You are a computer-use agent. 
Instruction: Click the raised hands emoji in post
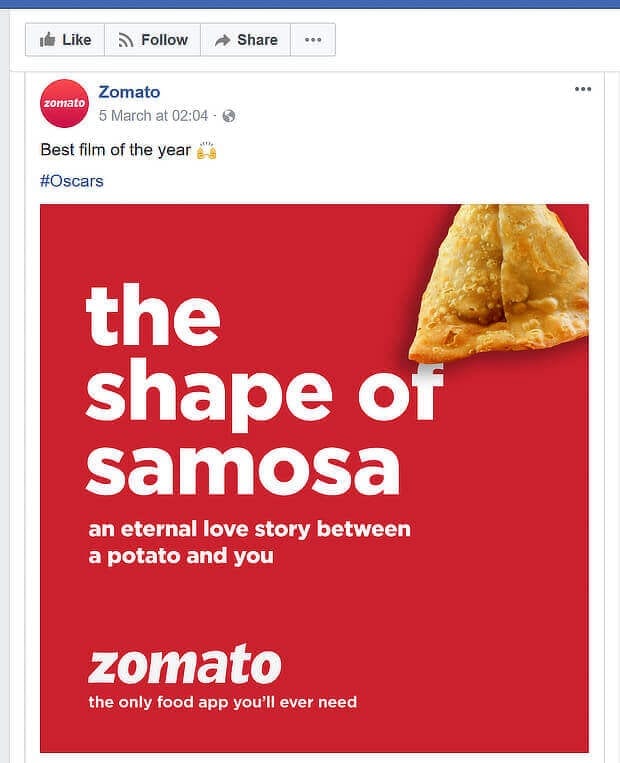click(x=207, y=151)
